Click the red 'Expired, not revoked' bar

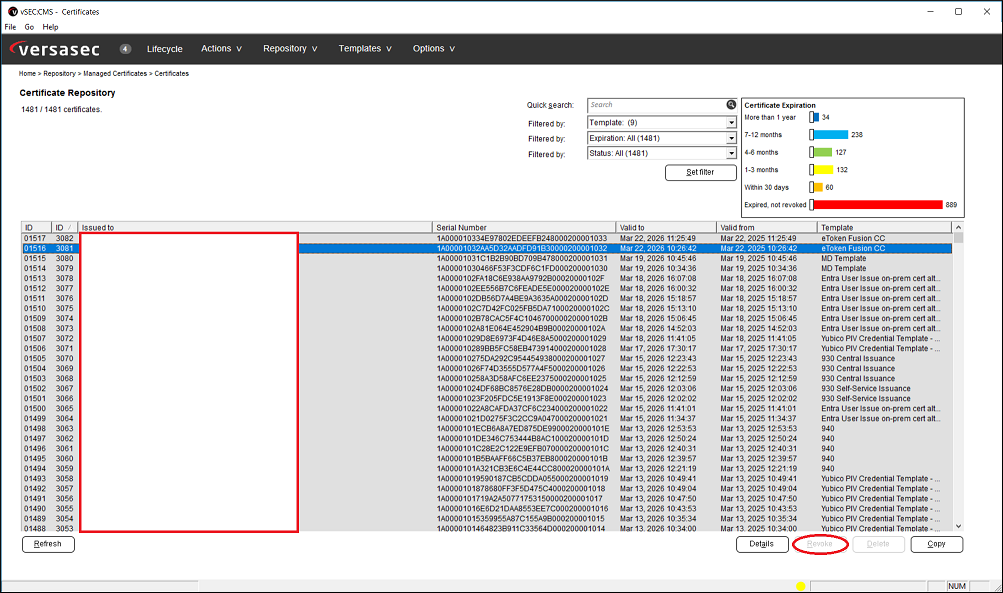(878, 205)
